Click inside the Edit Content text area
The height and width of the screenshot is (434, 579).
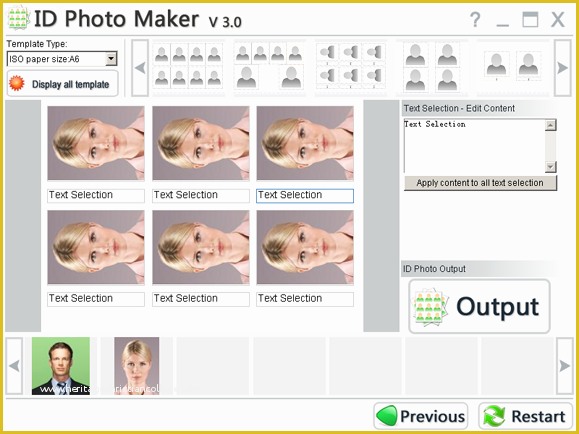click(x=474, y=146)
